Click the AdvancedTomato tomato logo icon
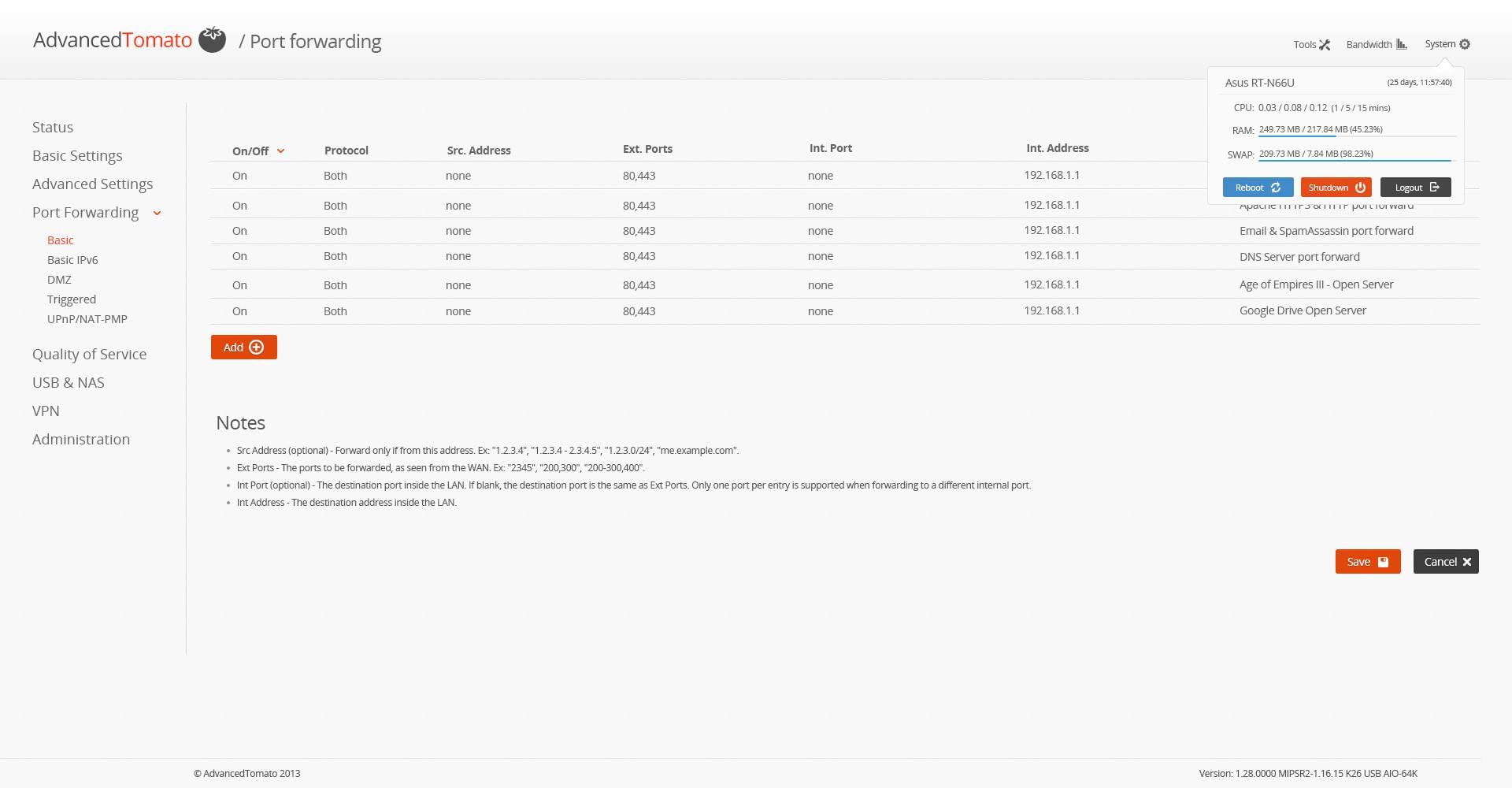This screenshot has width=1512, height=788. pyautogui.click(x=212, y=39)
